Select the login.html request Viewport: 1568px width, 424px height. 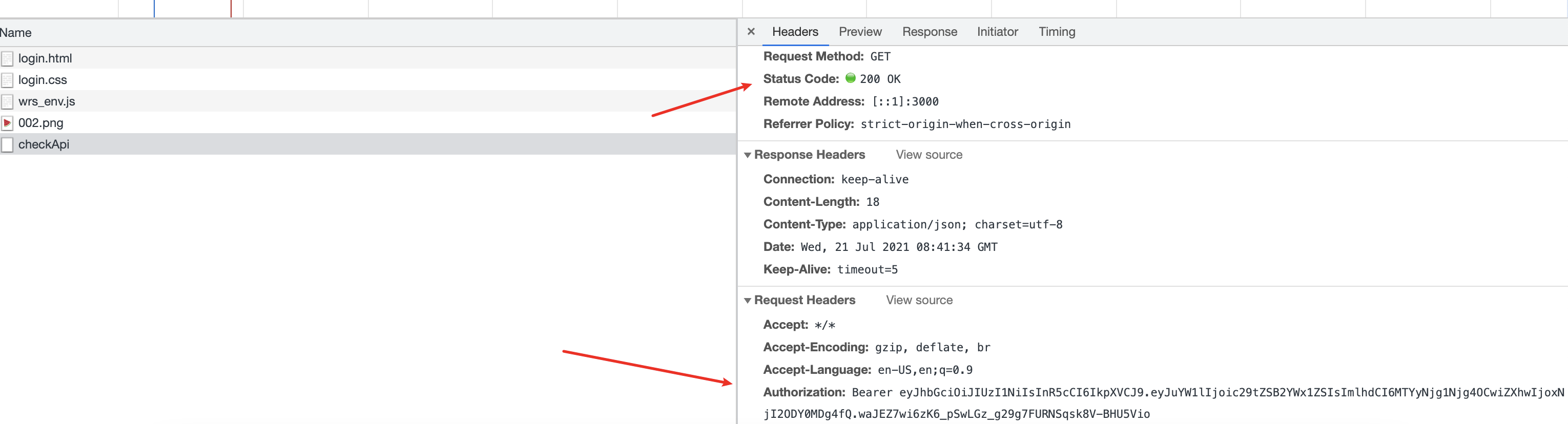(367, 58)
